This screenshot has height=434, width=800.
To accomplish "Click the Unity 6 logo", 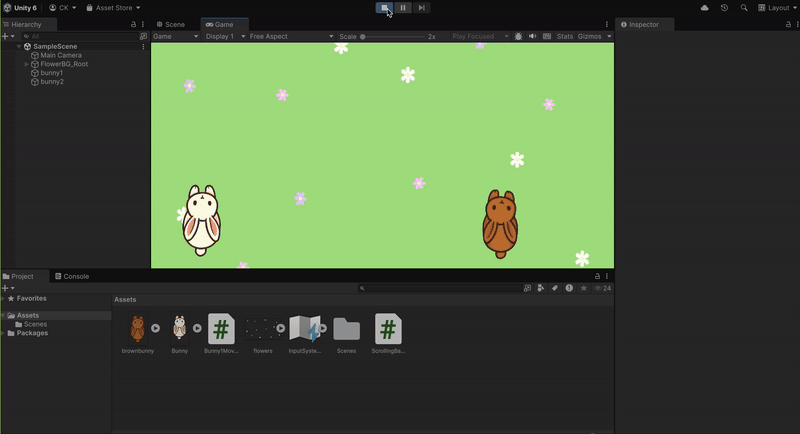I will pos(20,8).
